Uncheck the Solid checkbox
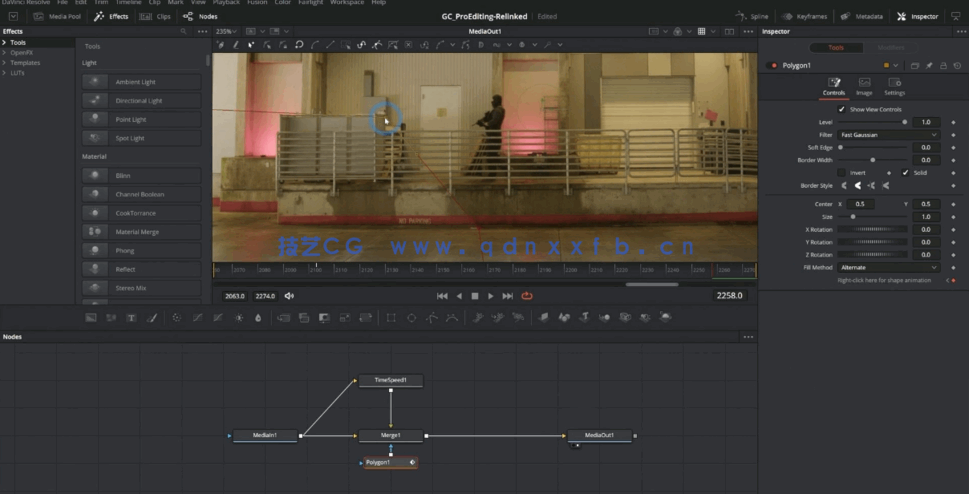Viewport: 969px width, 494px height. click(x=905, y=172)
